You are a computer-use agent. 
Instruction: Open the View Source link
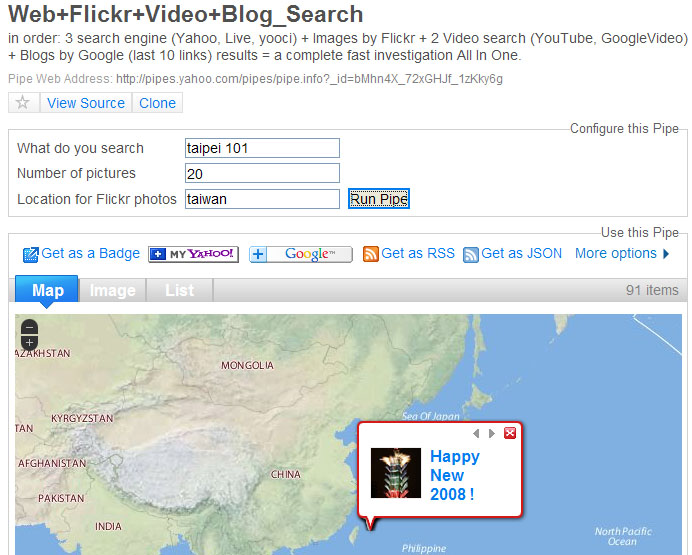point(86,103)
